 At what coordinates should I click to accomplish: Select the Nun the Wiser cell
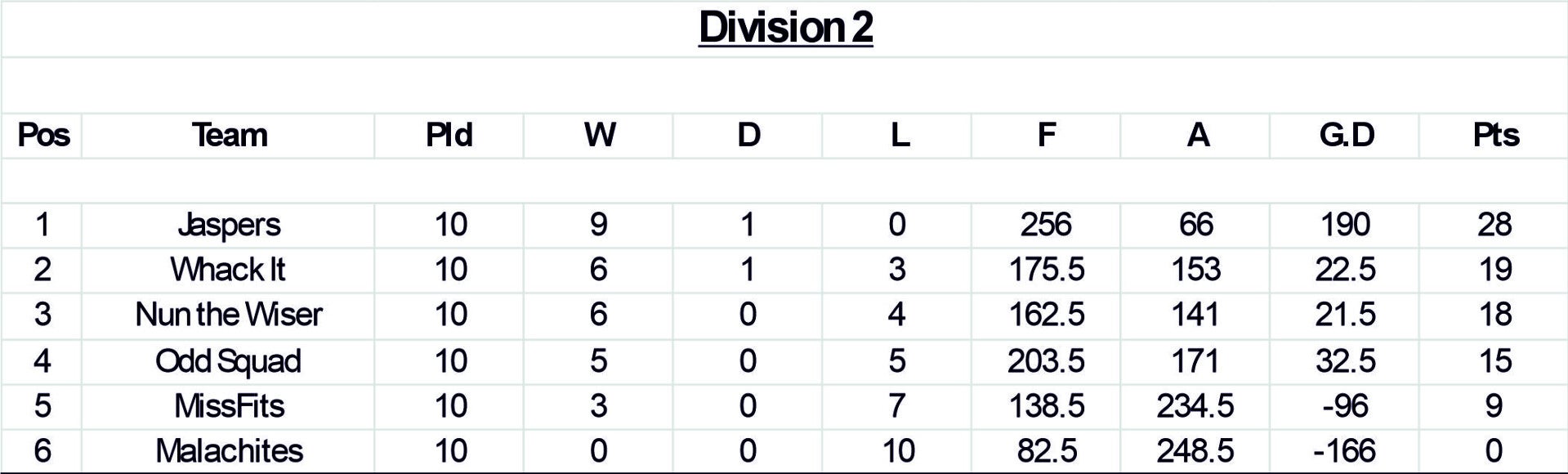pos(229,315)
